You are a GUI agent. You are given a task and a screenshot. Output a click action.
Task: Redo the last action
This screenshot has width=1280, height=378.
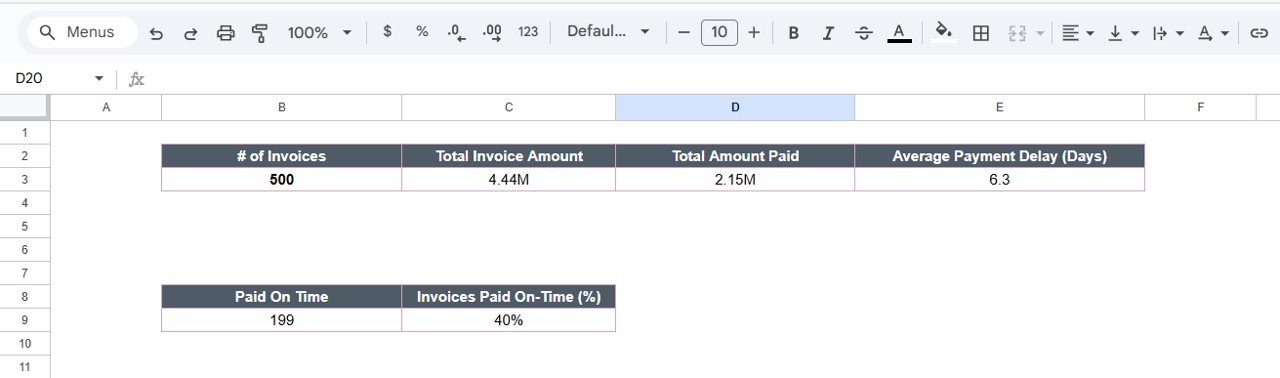[190, 33]
